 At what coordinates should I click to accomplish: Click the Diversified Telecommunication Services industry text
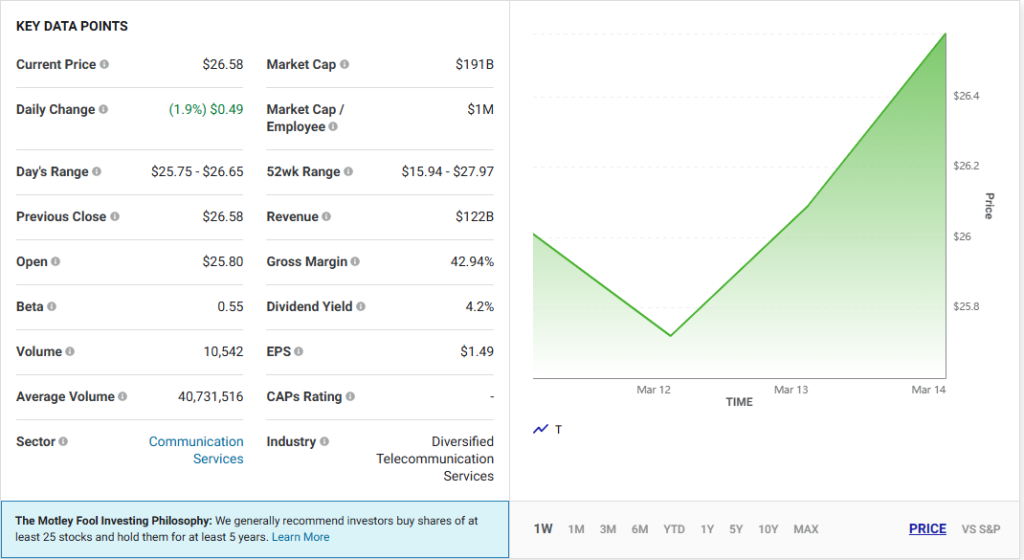click(x=435, y=459)
